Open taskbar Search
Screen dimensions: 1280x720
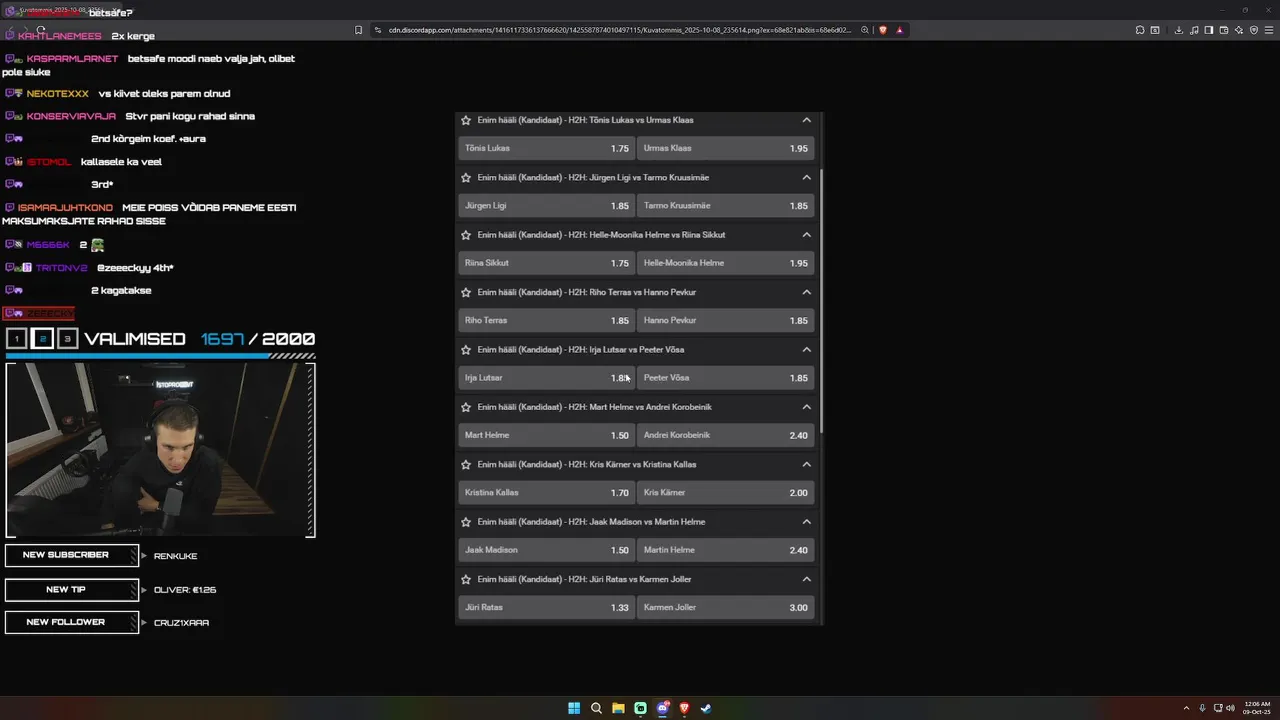[596, 708]
